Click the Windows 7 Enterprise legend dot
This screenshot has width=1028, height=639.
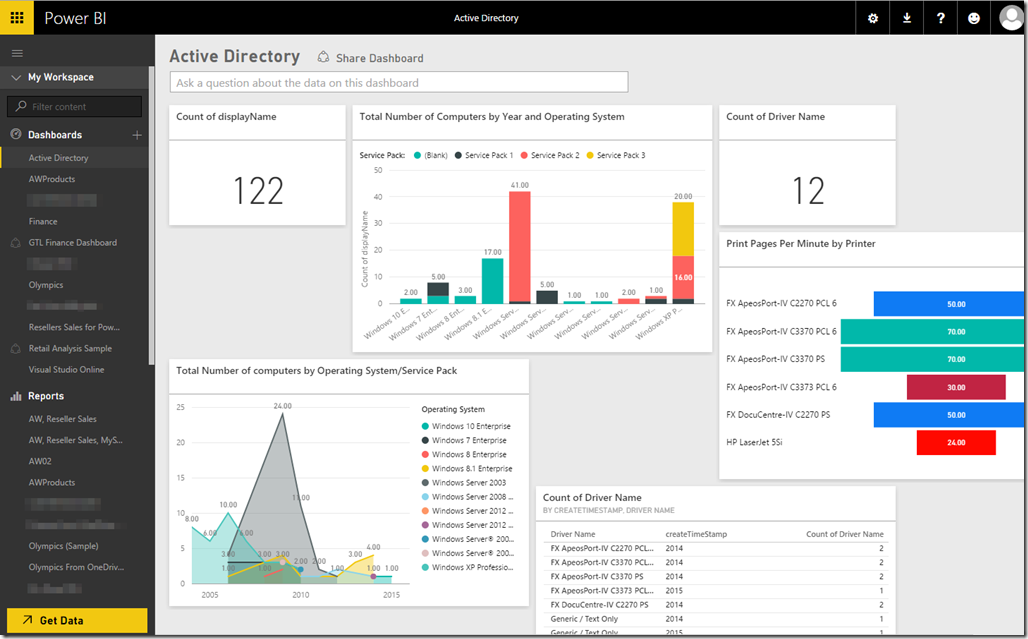coord(425,440)
